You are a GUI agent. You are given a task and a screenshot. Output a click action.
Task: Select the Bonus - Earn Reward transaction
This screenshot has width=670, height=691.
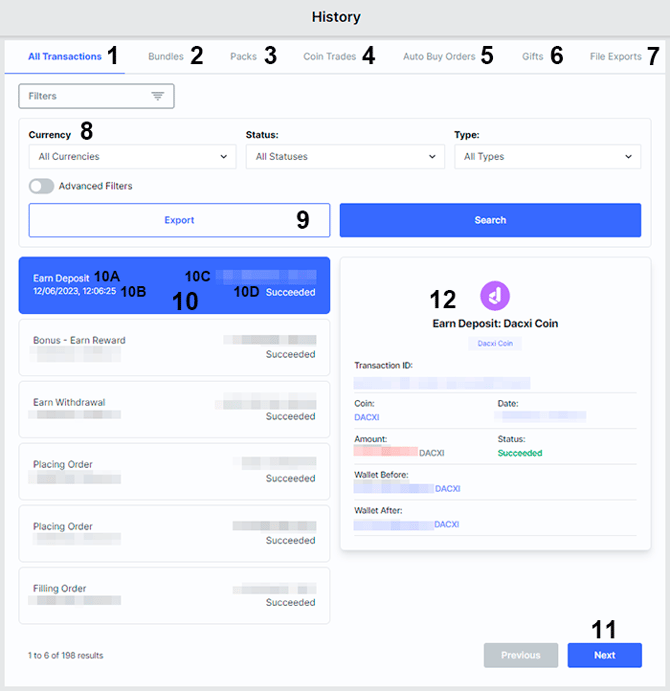tap(174, 347)
